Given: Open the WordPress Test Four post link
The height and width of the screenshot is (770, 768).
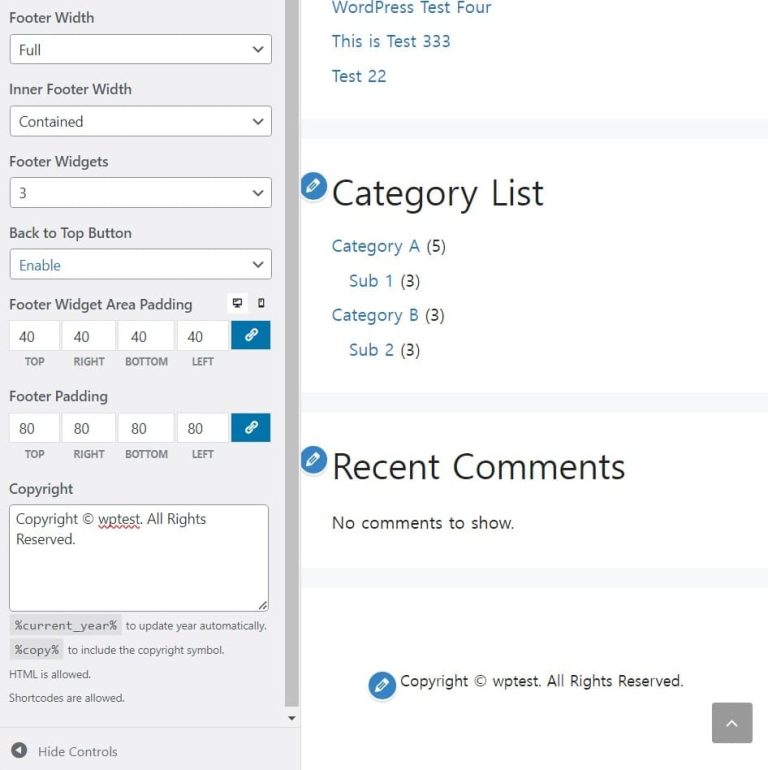Looking at the screenshot, I should pos(411,8).
